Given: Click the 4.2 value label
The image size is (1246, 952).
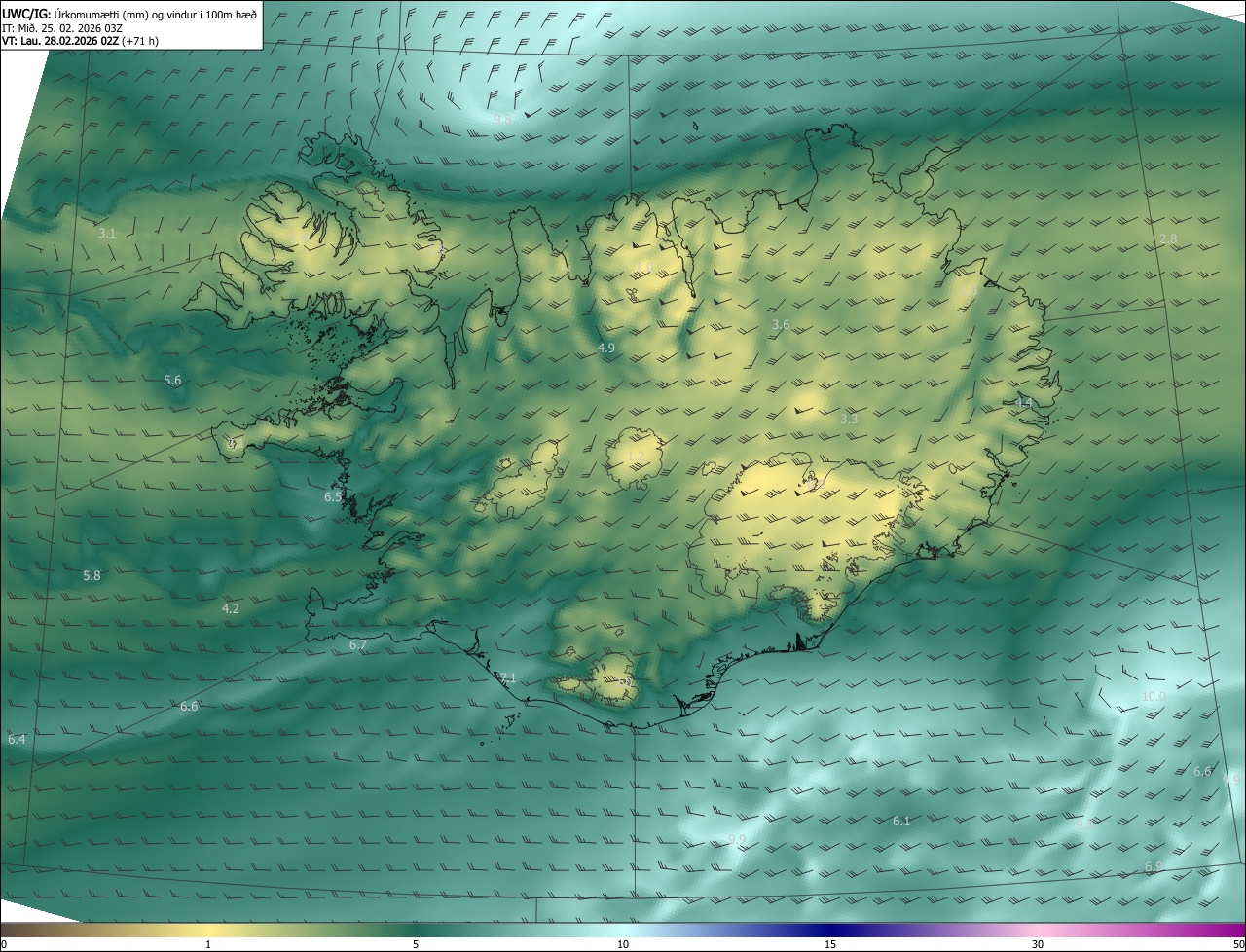Looking at the screenshot, I should 231,609.
